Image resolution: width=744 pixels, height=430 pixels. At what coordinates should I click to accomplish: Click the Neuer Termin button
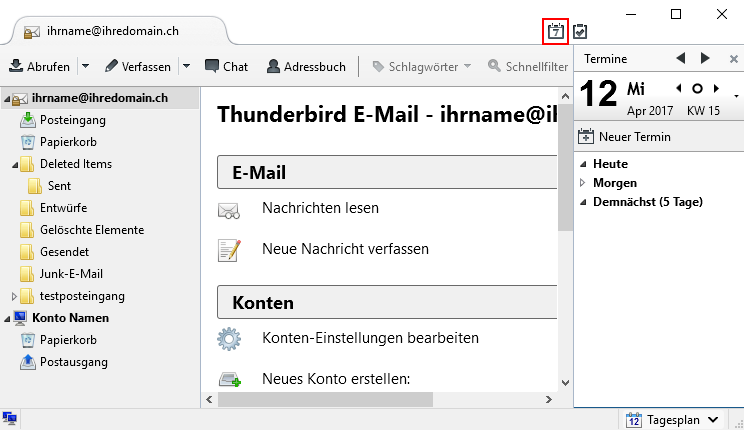click(626, 136)
